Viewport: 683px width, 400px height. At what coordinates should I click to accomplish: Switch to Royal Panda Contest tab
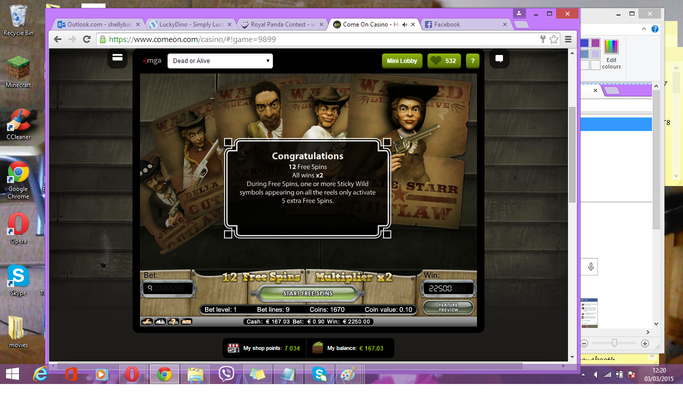(282, 24)
